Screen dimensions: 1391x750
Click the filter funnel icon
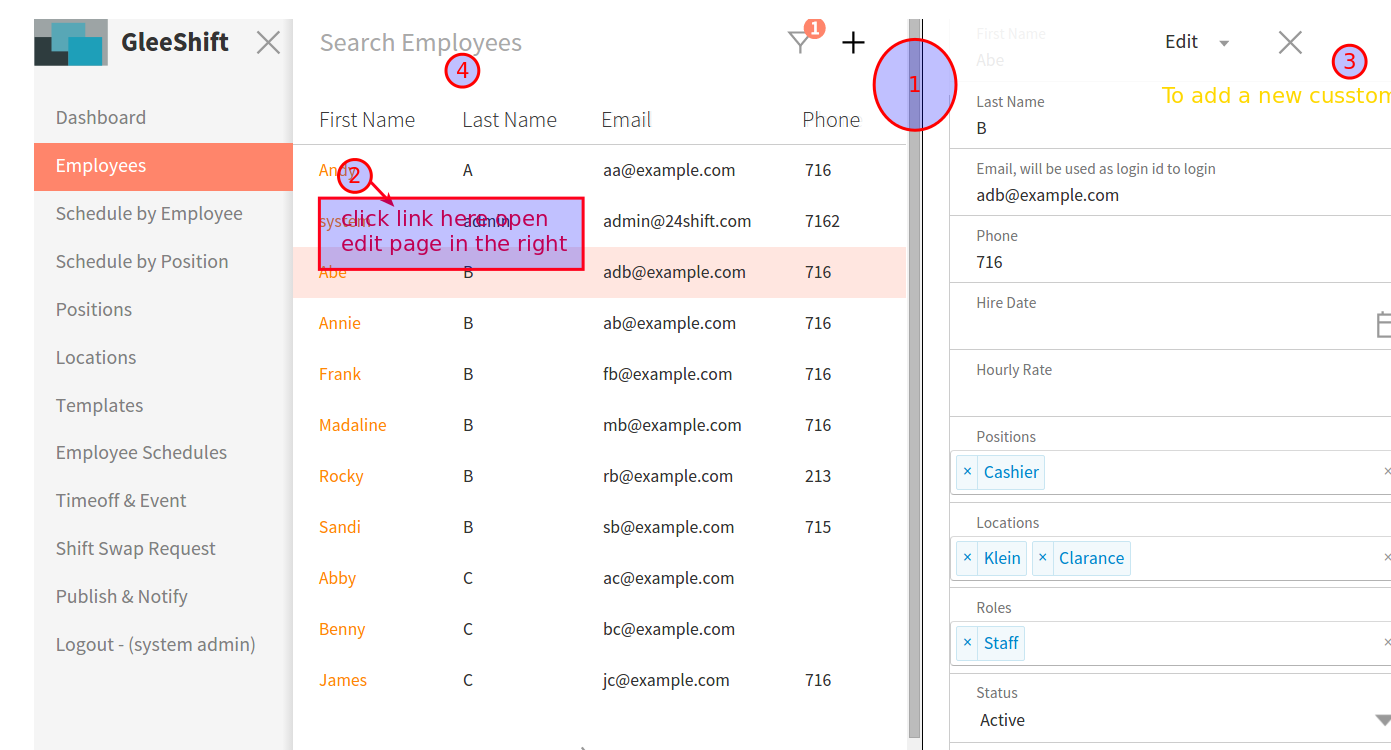point(799,43)
